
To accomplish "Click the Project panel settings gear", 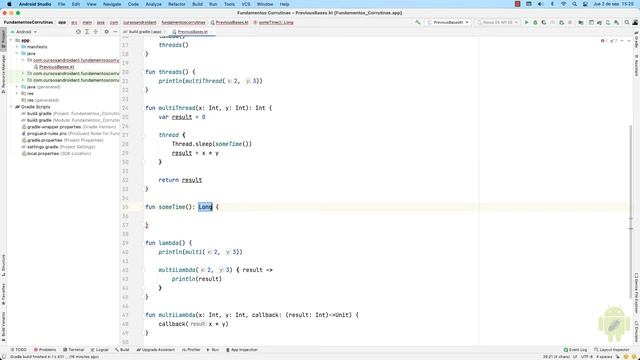I will pos(107,32).
